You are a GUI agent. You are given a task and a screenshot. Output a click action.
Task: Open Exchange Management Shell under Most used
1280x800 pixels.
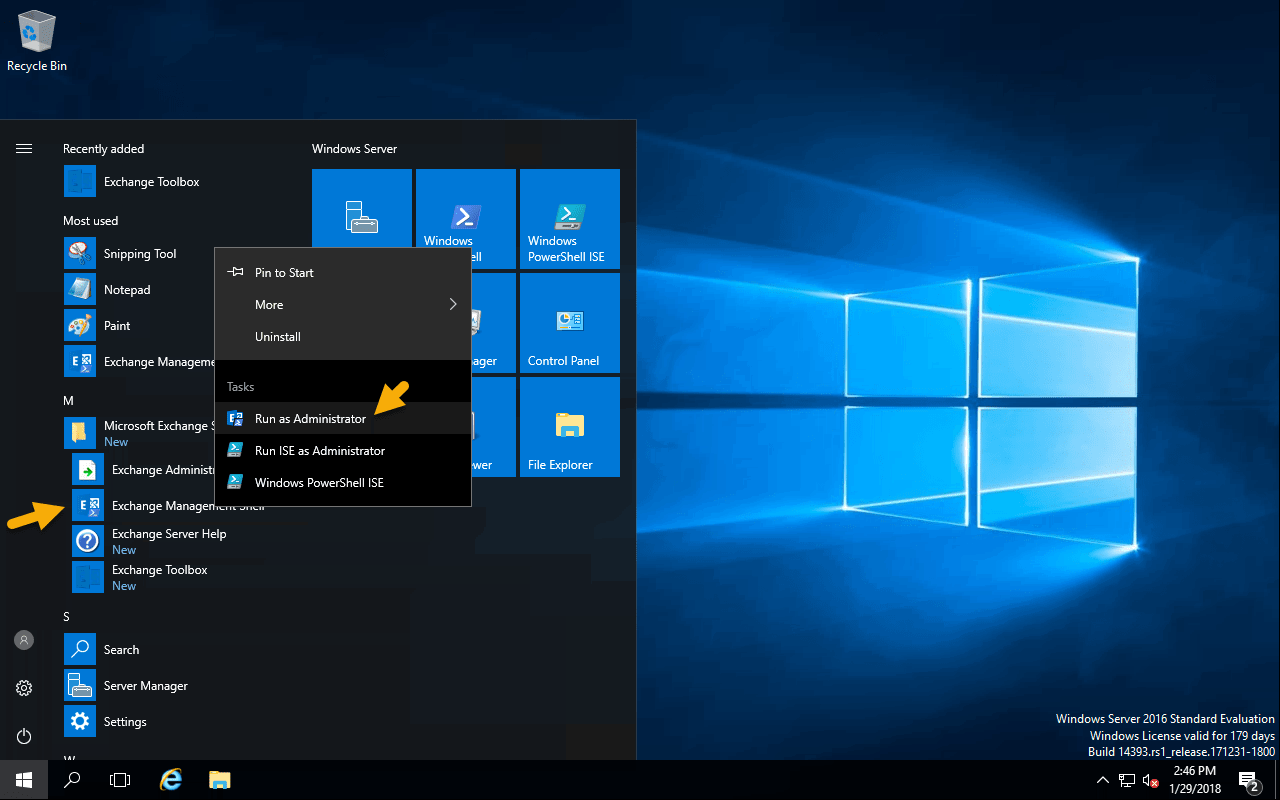point(139,362)
